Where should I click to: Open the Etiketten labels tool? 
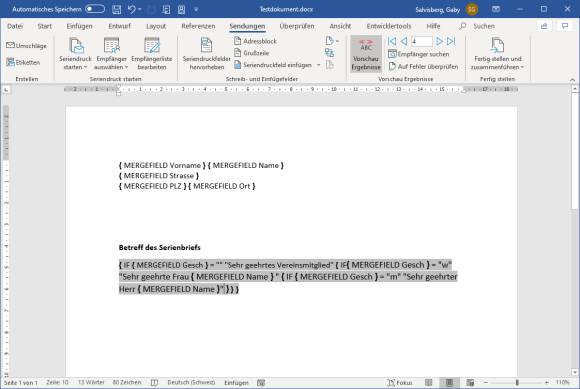click(23, 62)
